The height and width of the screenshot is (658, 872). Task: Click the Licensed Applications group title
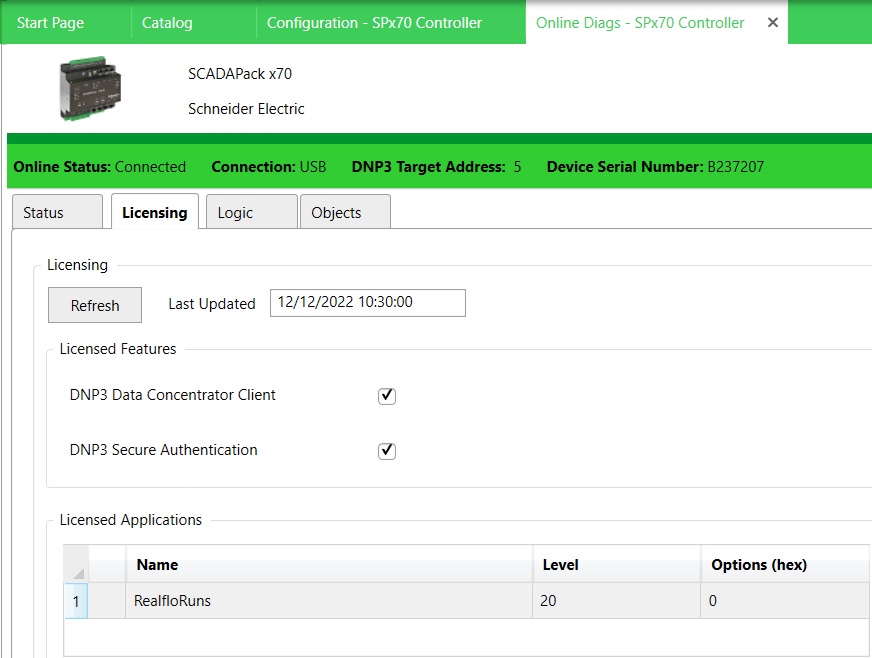pos(131,520)
